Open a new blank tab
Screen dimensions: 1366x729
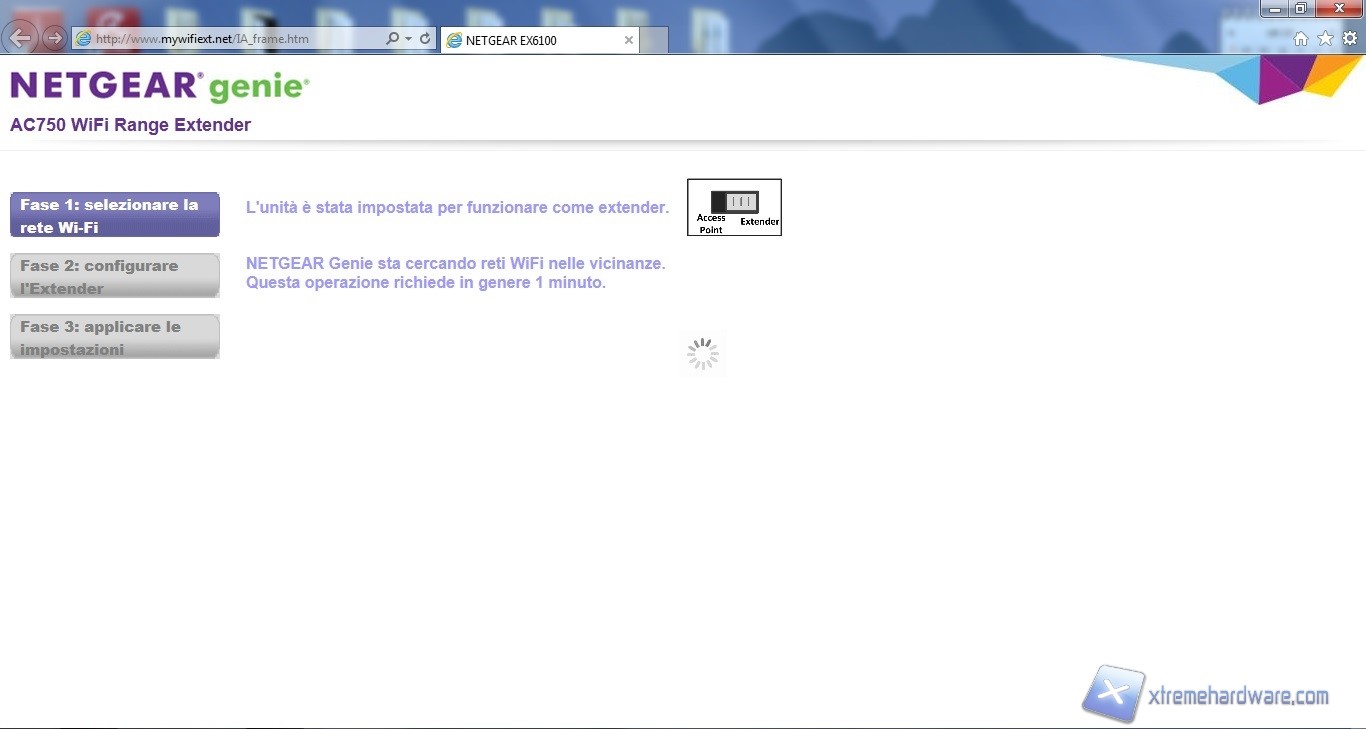coord(654,41)
